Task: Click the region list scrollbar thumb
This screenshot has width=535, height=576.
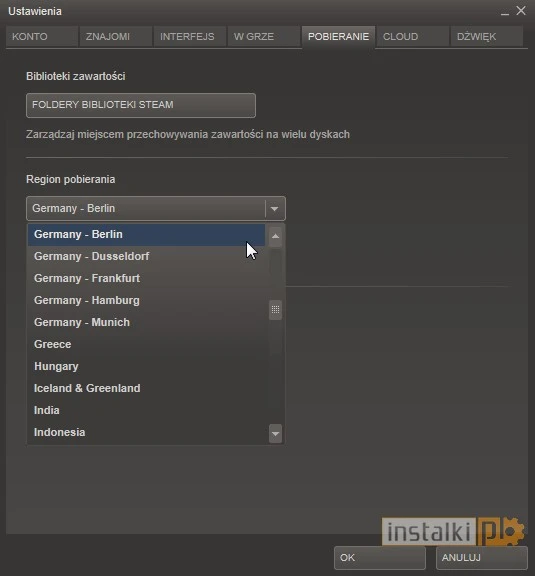Action: (x=275, y=310)
